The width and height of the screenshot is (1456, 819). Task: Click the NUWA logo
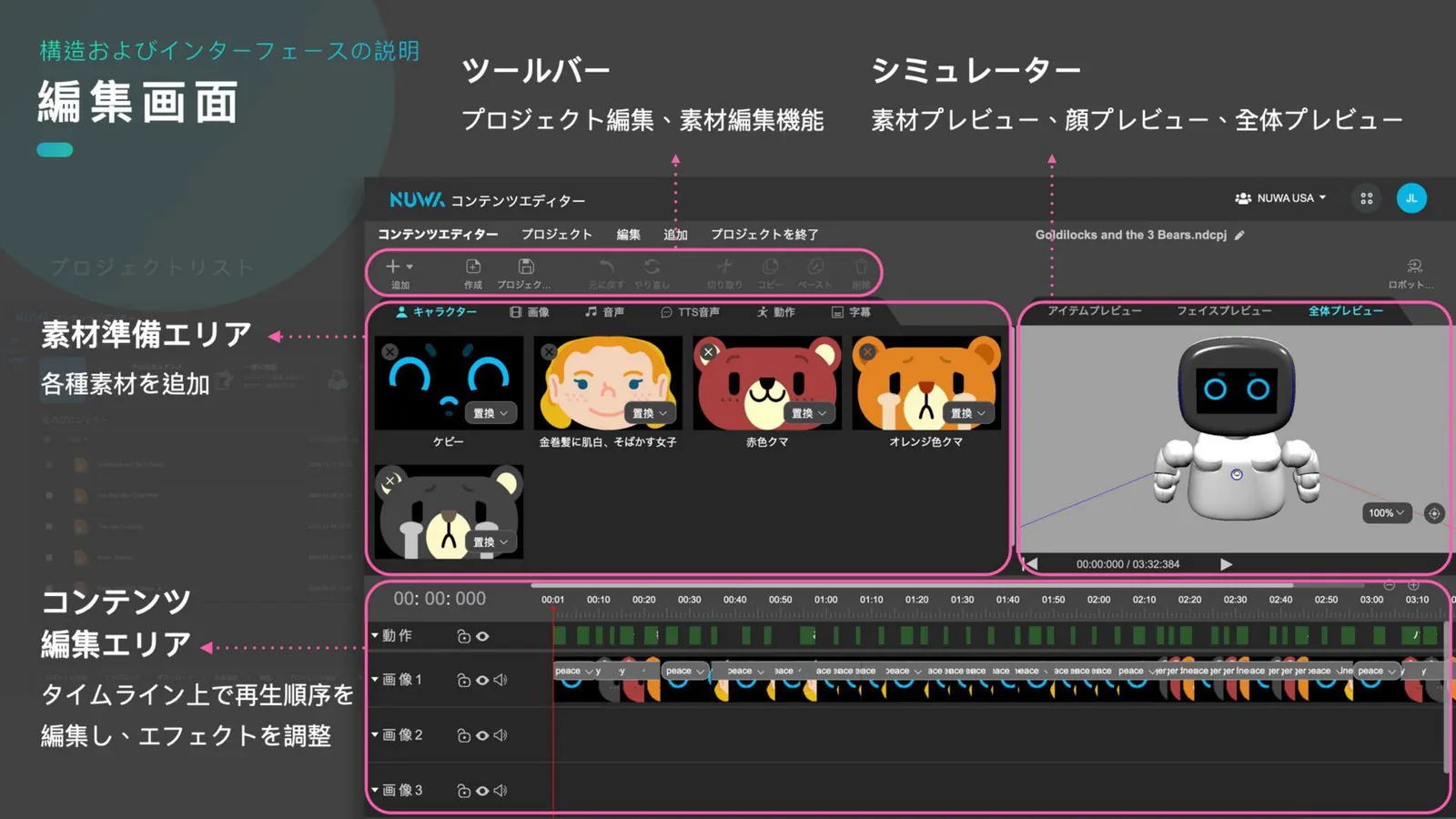pos(417,199)
